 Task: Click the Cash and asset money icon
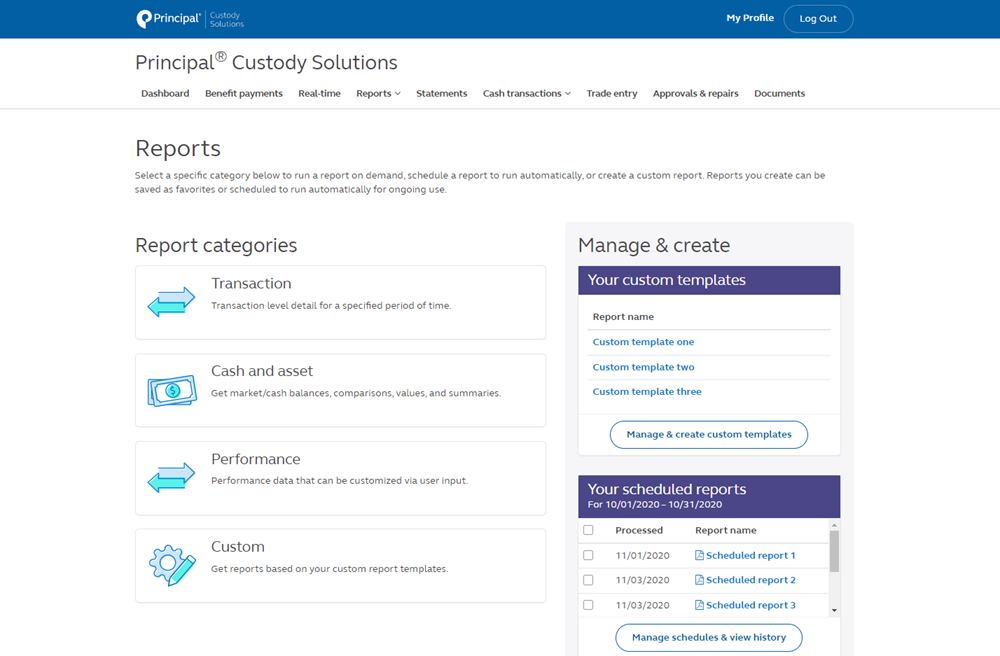click(171, 389)
